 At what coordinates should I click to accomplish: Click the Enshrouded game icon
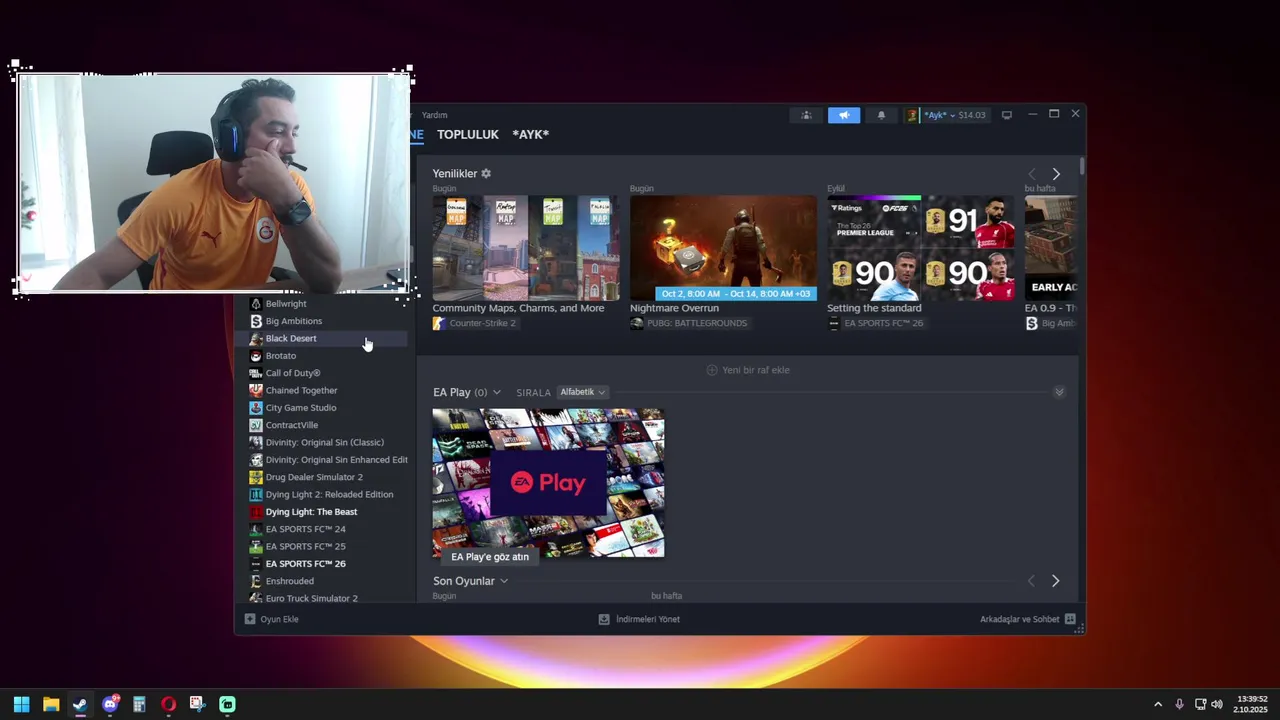tap(256, 581)
